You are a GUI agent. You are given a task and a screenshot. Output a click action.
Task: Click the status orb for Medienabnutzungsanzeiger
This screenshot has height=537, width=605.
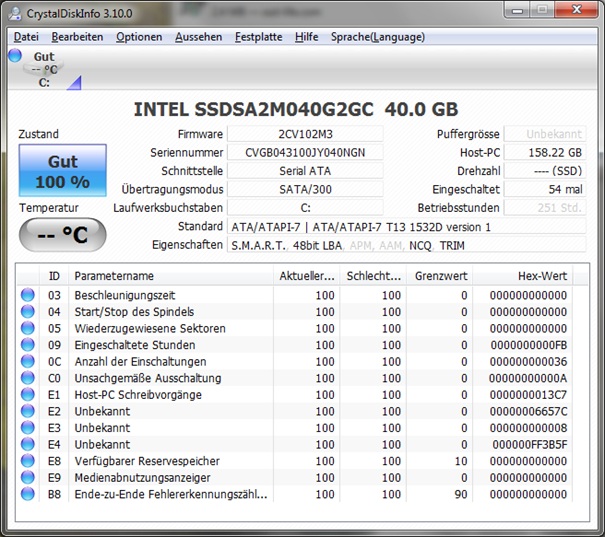28,477
